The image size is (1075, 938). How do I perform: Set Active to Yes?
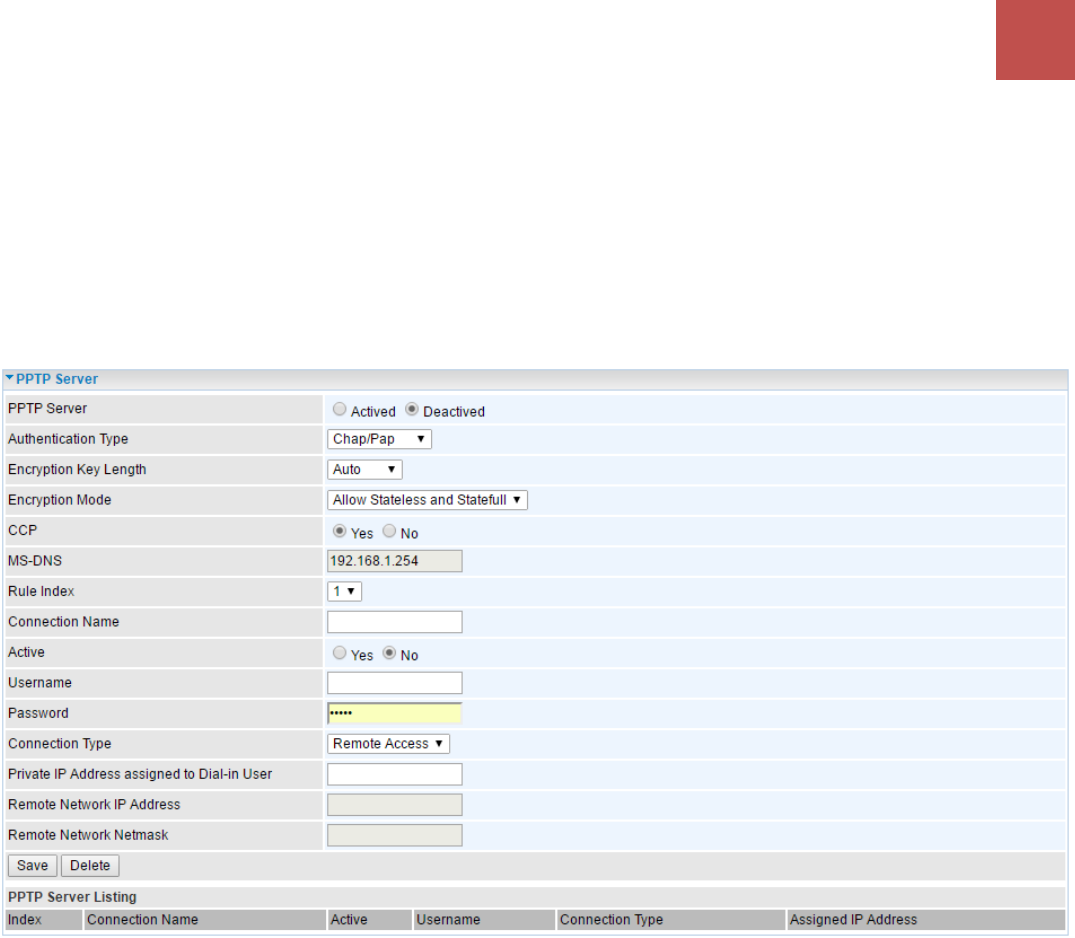pyautogui.click(x=339, y=653)
